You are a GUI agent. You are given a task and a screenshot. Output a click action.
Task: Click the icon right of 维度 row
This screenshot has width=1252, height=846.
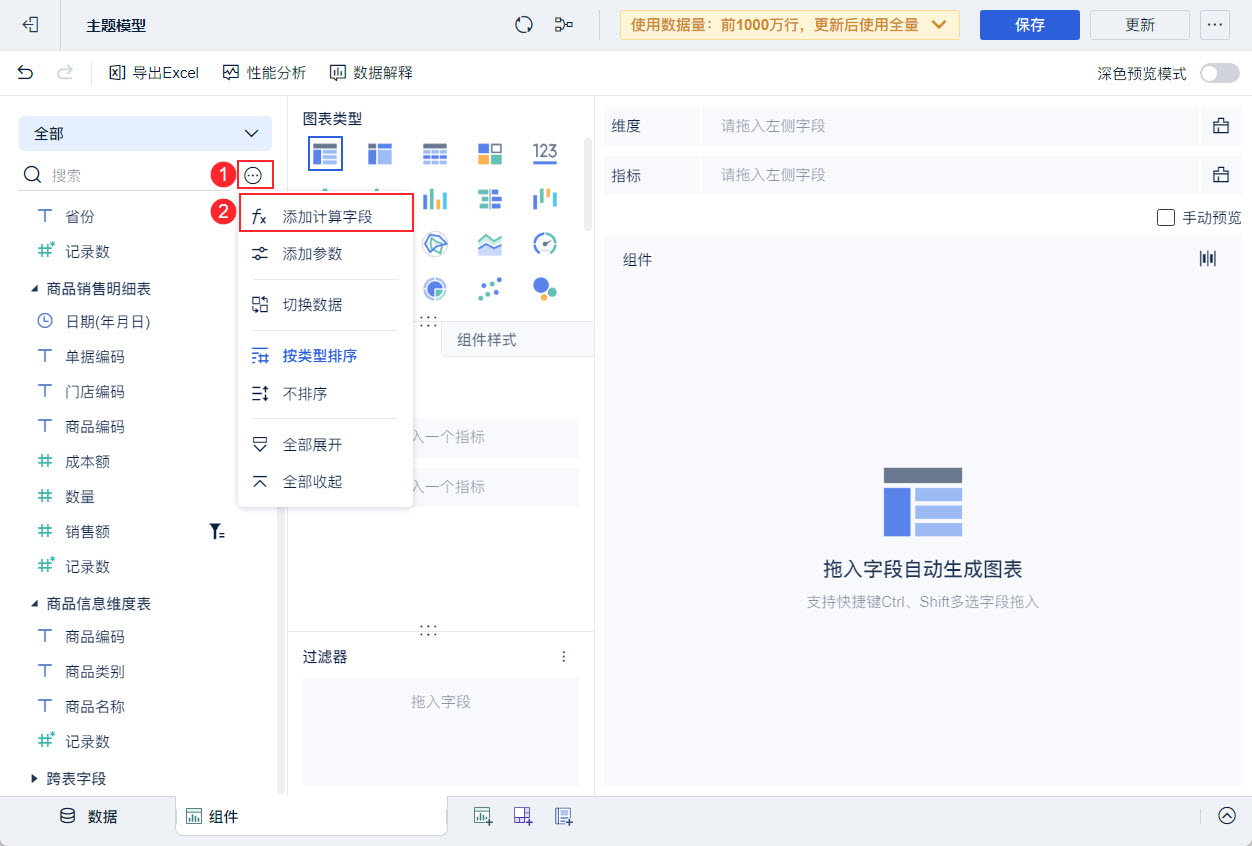1221,126
